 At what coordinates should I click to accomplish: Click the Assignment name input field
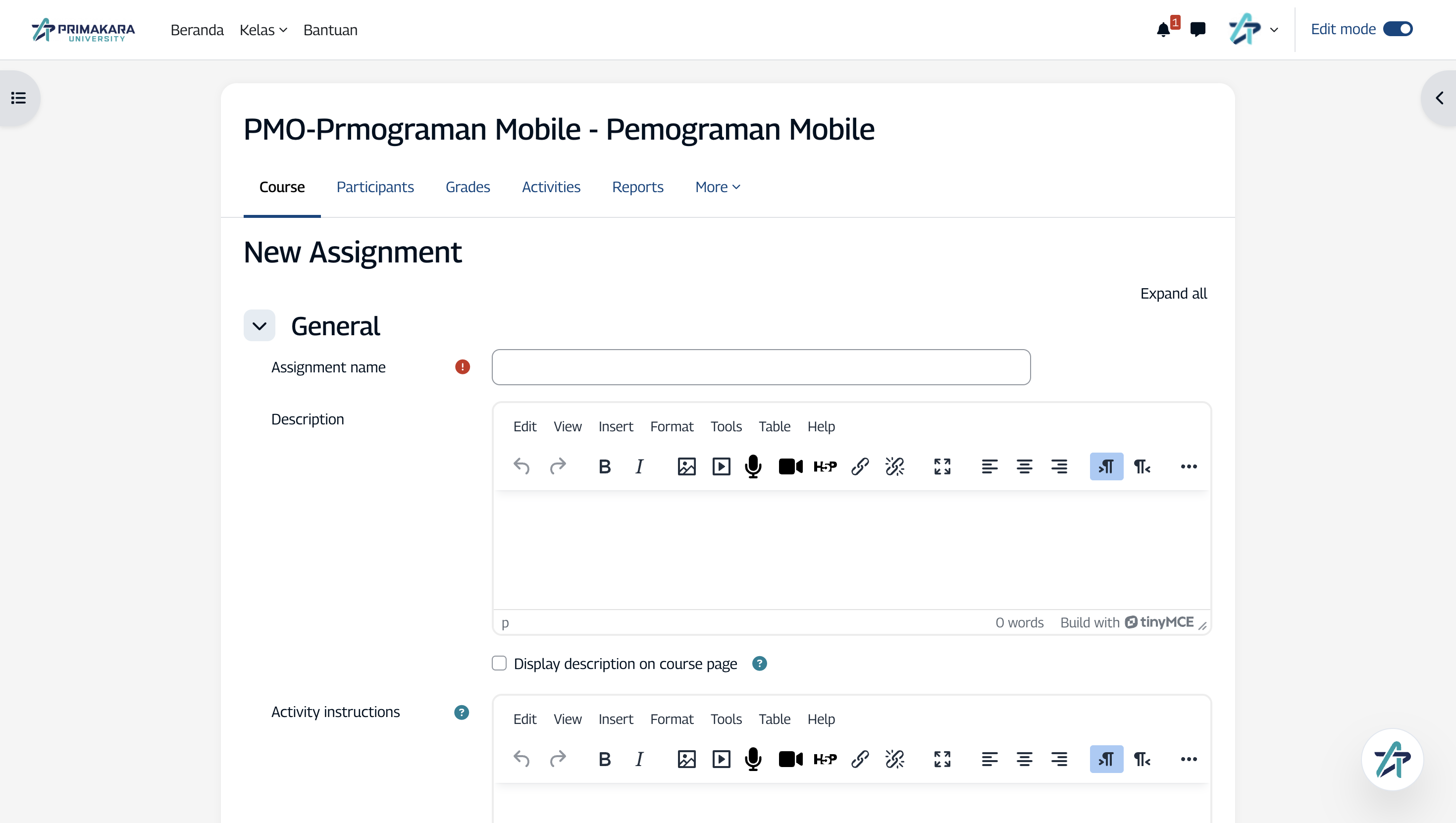761,367
